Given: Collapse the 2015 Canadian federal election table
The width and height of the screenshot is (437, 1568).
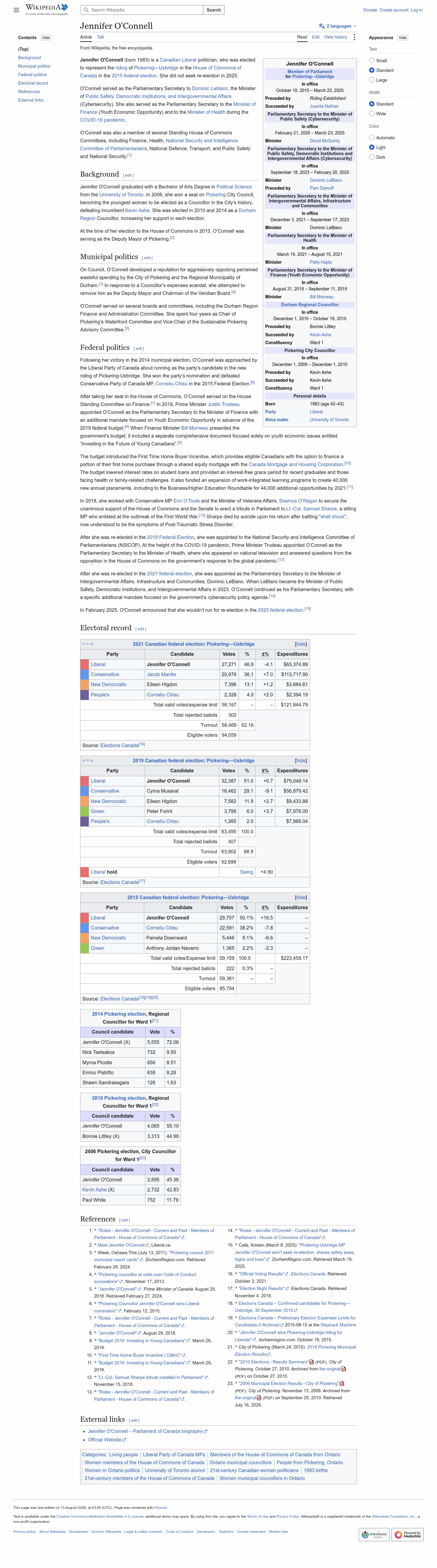Looking at the screenshot, I should 301,897.
